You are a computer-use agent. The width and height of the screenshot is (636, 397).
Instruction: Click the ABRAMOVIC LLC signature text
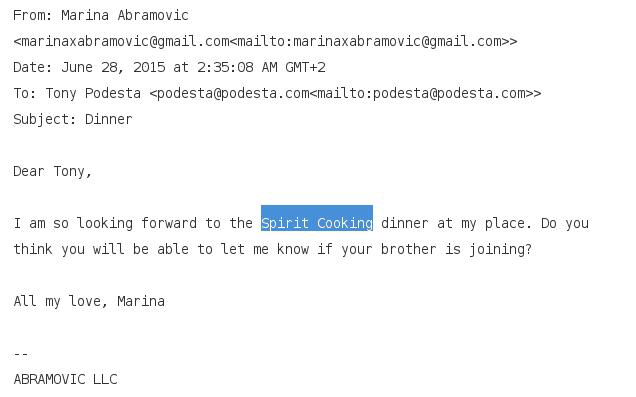click(x=65, y=379)
